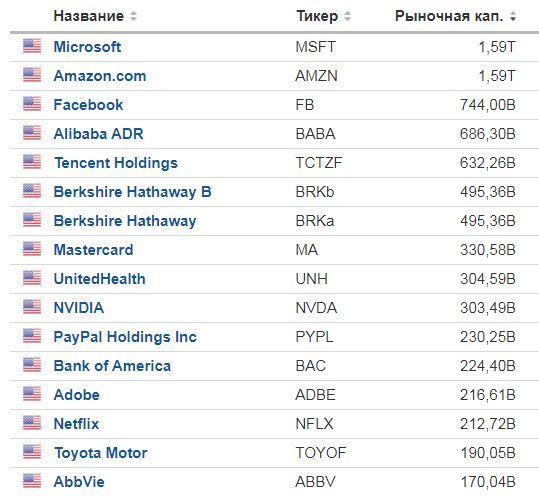Click the US flag next to Microsoft
This screenshot has height=496, width=539.
pos(32,46)
